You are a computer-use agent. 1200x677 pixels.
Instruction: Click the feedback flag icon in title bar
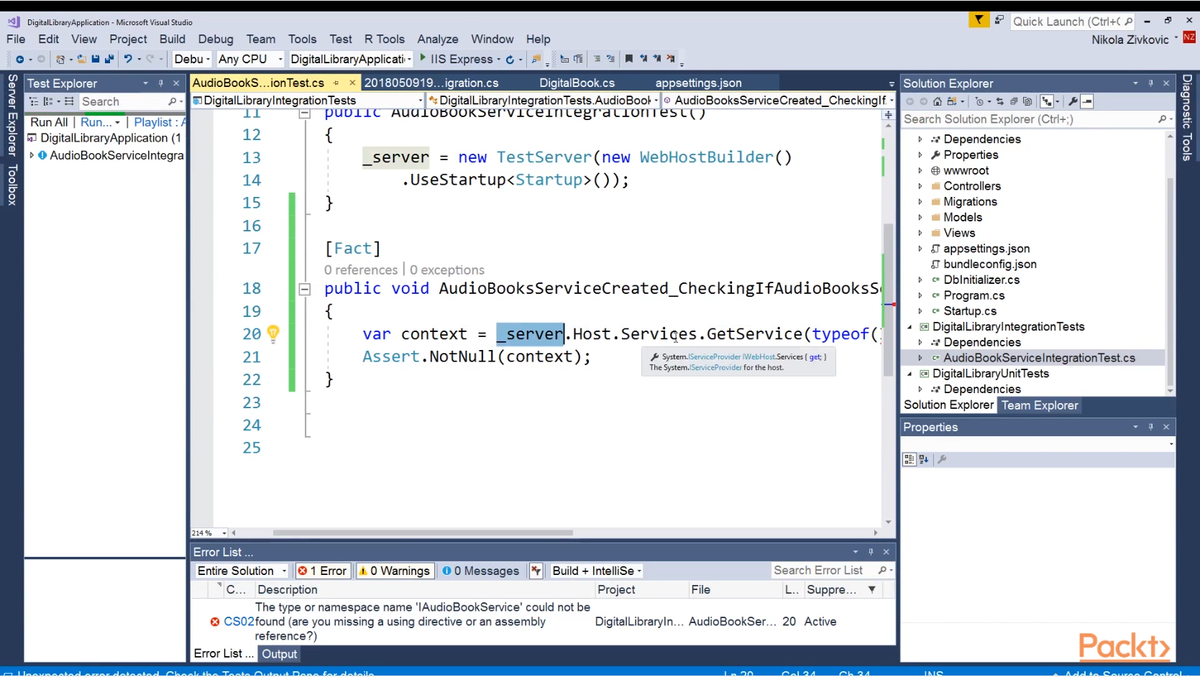[979, 20]
